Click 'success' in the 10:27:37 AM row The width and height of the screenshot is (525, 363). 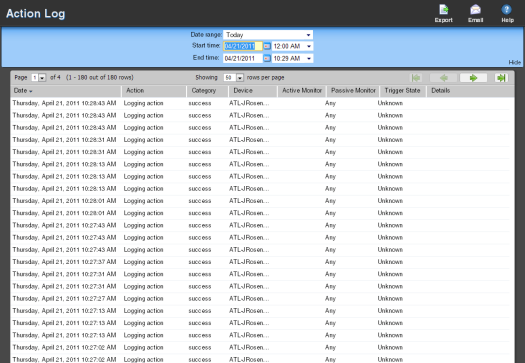[200, 262]
